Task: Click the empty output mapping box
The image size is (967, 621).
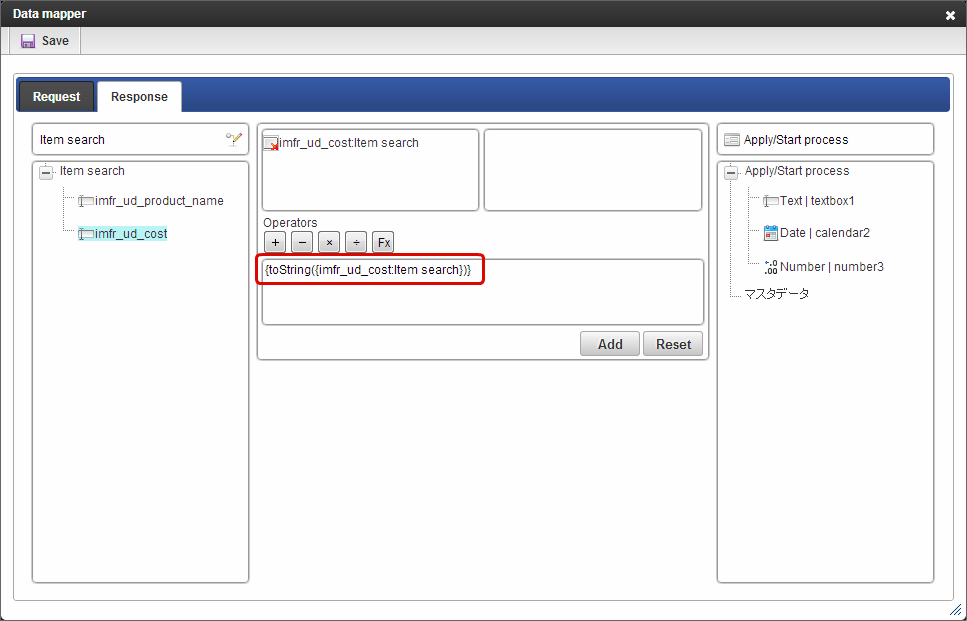Action: (x=593, y=170)
